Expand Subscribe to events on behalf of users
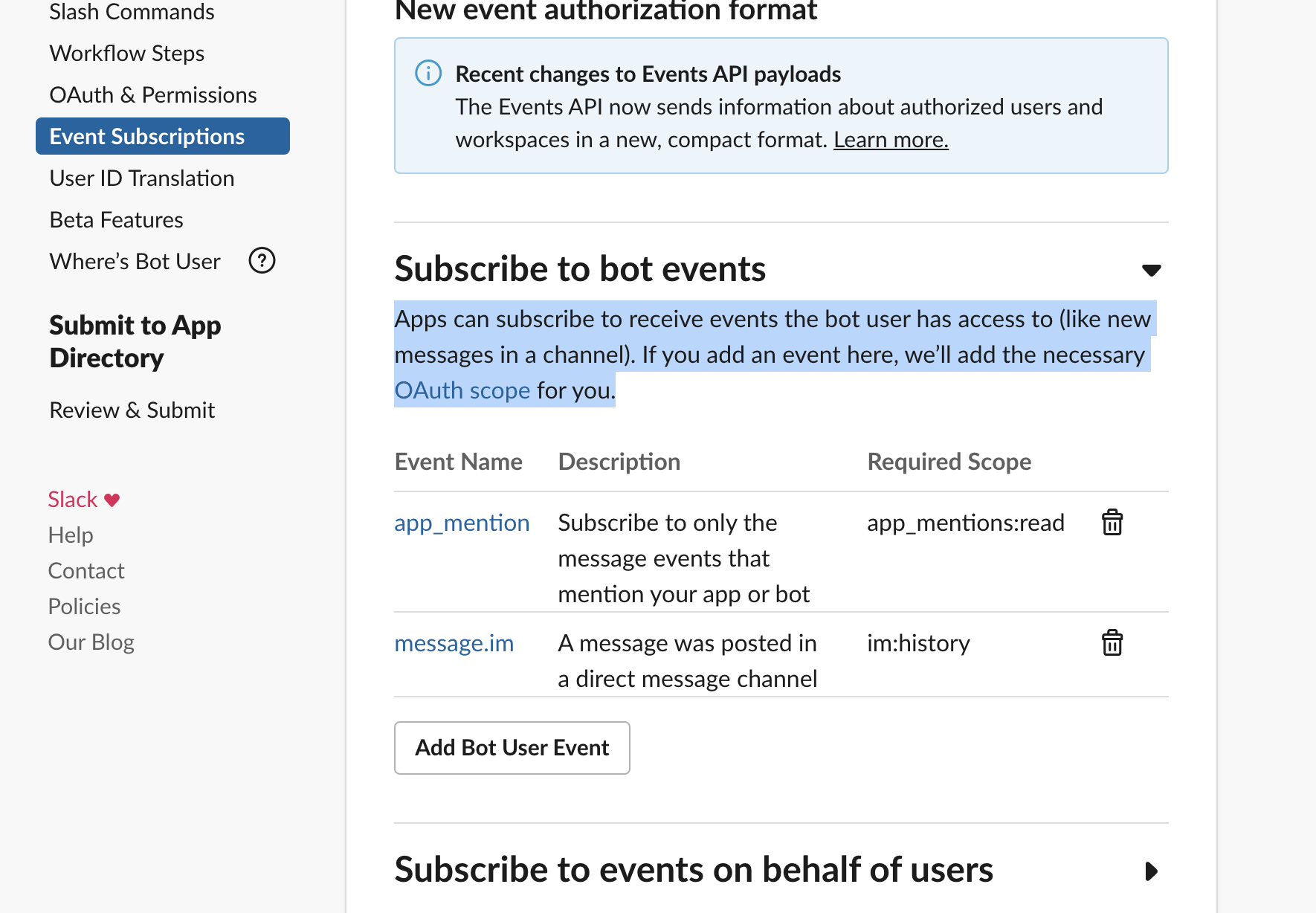This screenshot has height=913, width=1316. pos(1151,871)
